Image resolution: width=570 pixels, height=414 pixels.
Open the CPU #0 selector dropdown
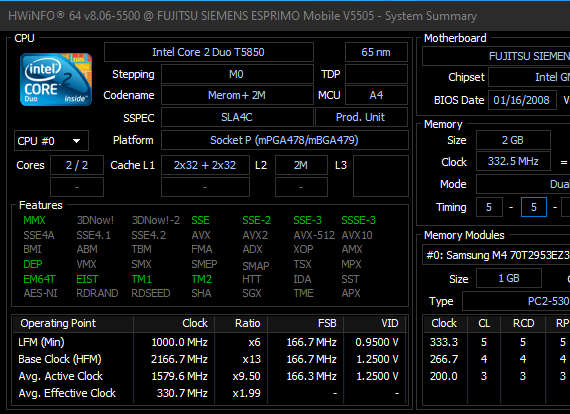tap(51, 141)
